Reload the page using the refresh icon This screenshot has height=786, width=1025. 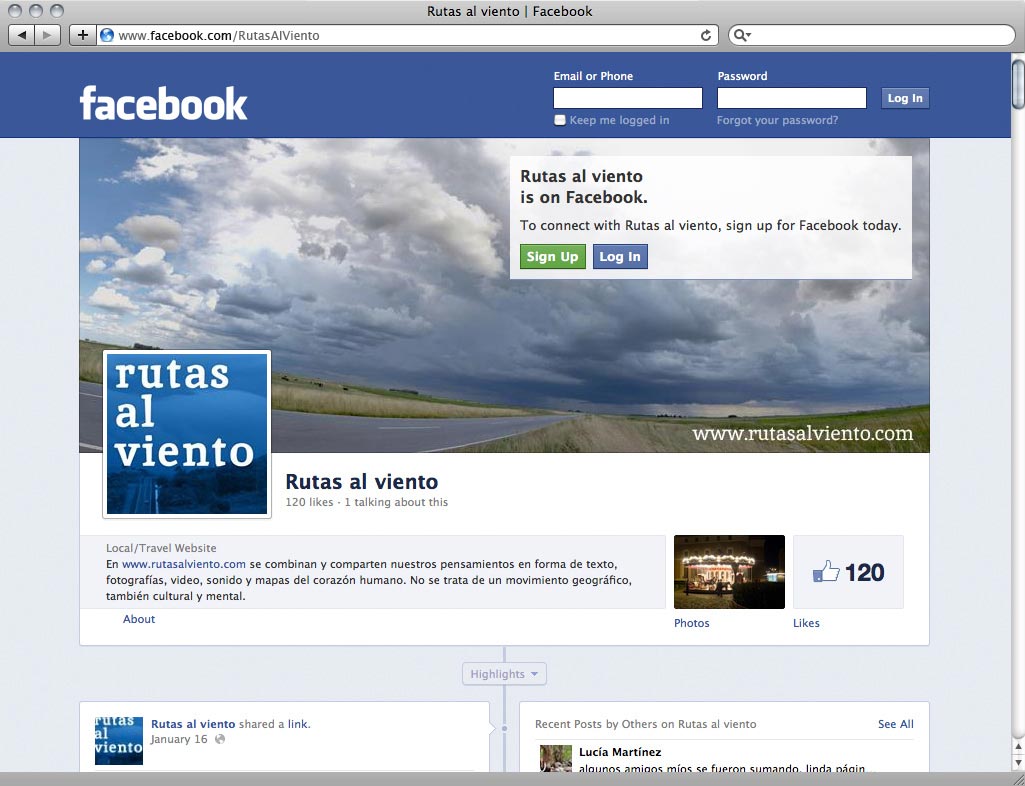(706, 35)
